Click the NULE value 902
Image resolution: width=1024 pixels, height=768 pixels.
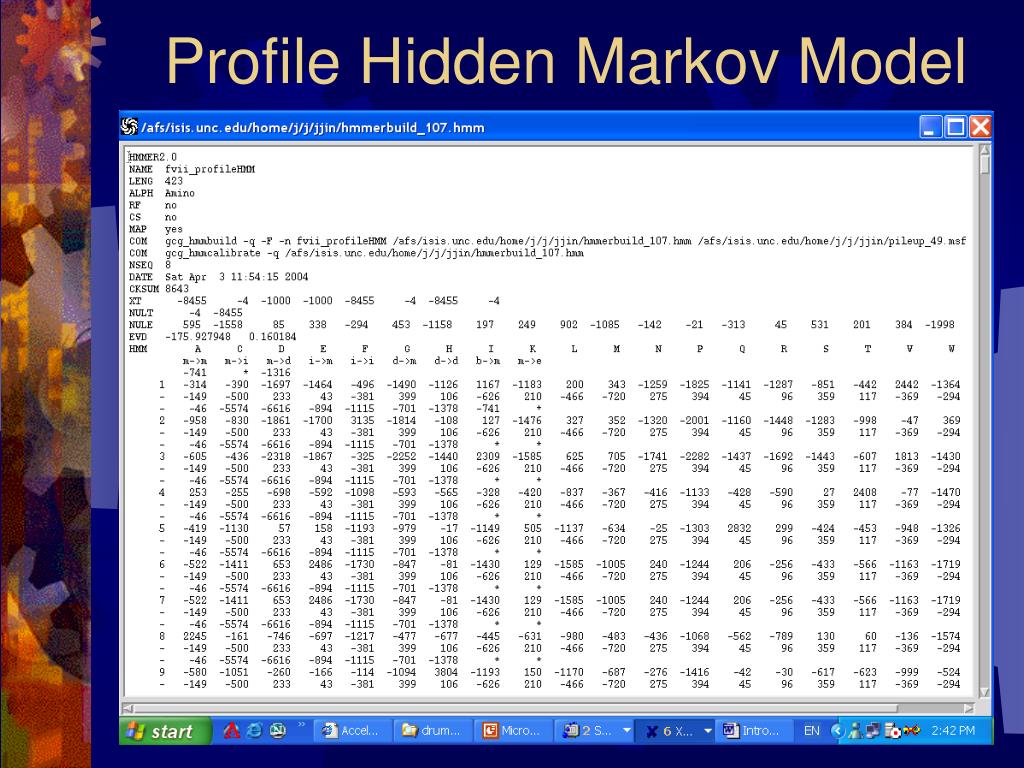tap(569, 325)
